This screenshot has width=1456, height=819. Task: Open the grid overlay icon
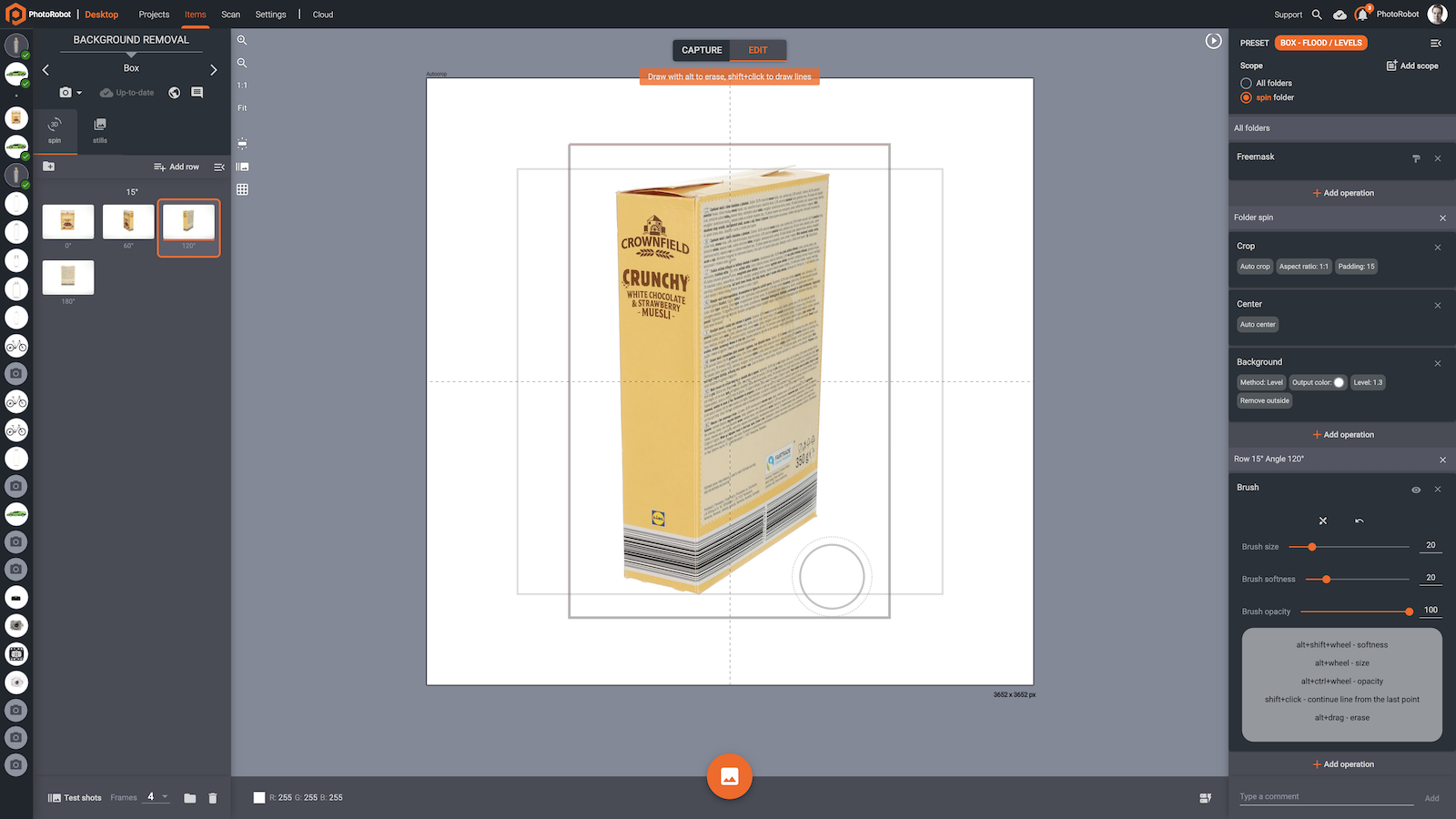241,189
